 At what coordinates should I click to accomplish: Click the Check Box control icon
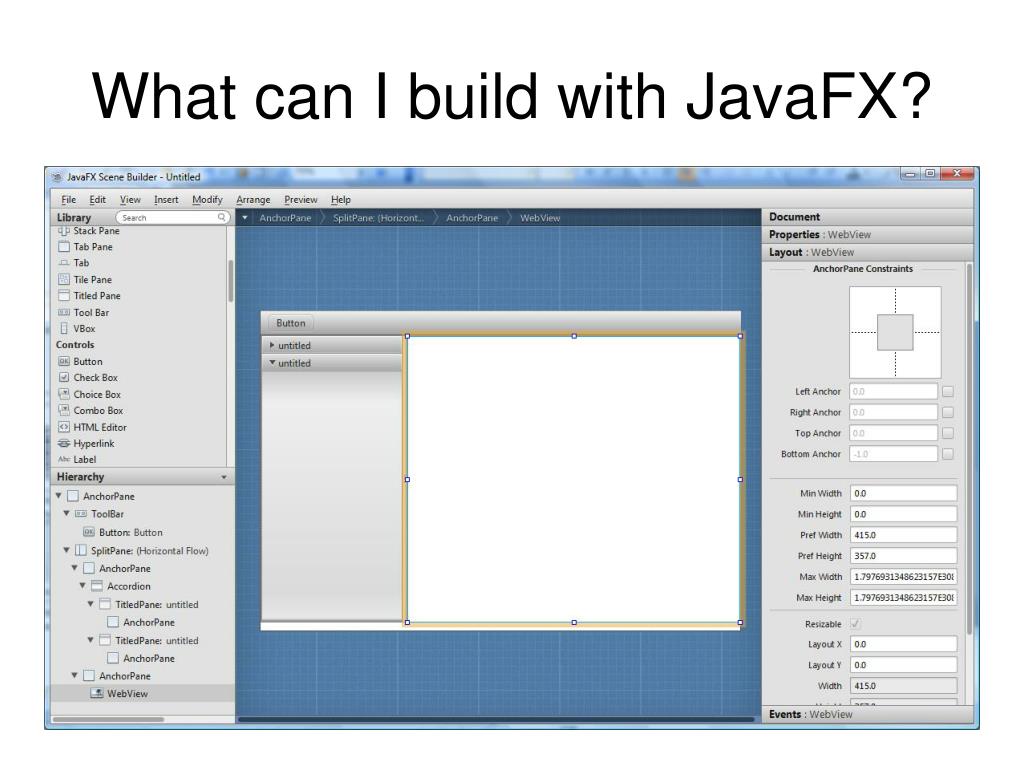coord(63,377)
